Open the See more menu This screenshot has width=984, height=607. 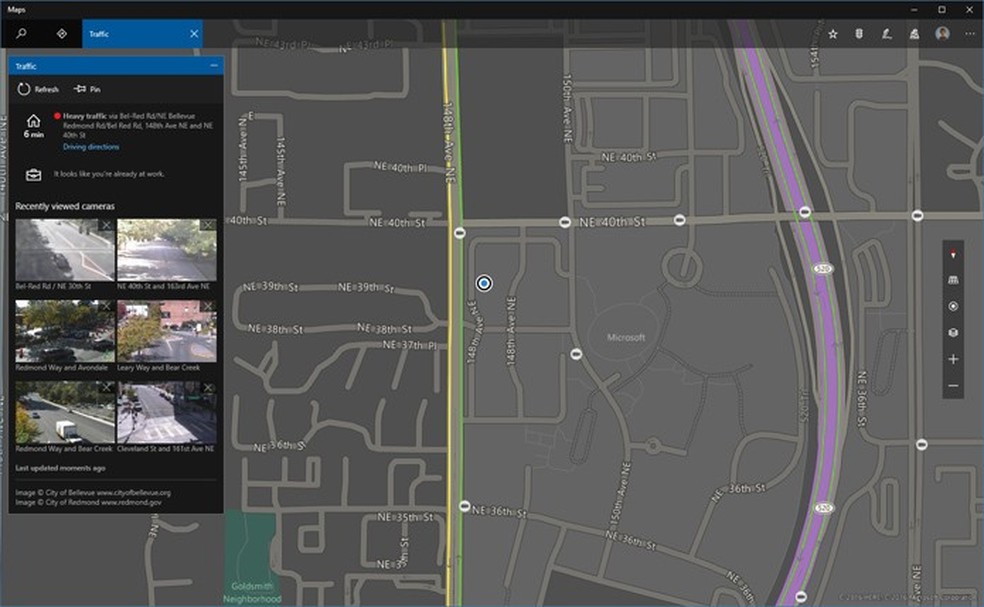coord(968,33)
